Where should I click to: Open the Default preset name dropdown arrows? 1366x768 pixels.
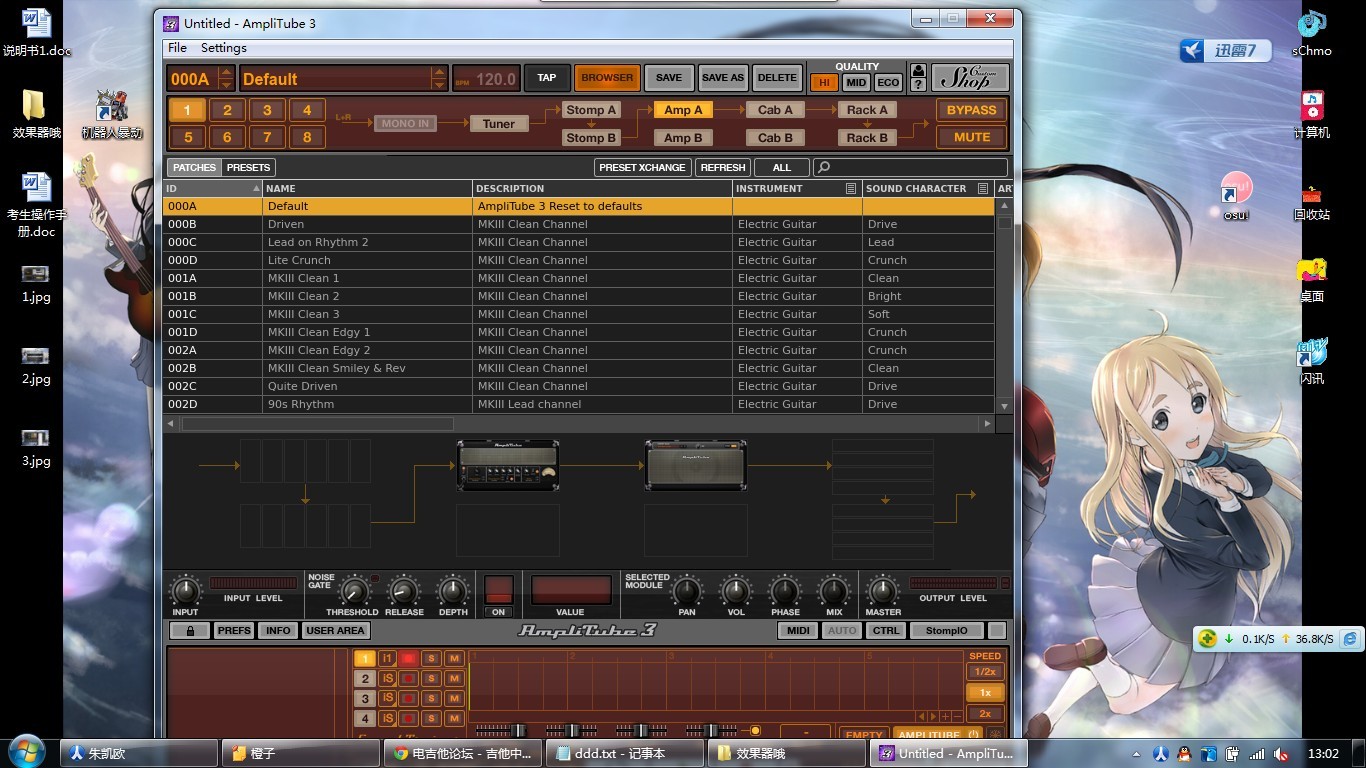coord(438,78)
